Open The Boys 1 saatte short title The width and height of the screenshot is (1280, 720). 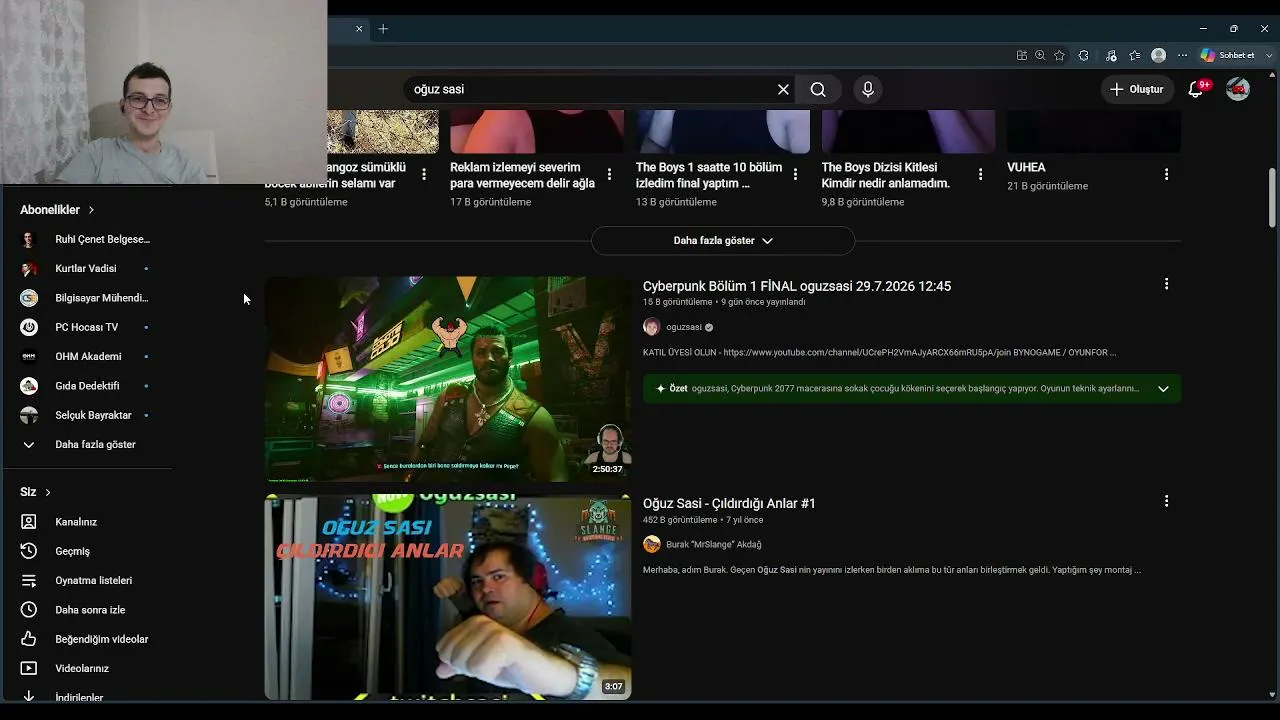point(709,175)
